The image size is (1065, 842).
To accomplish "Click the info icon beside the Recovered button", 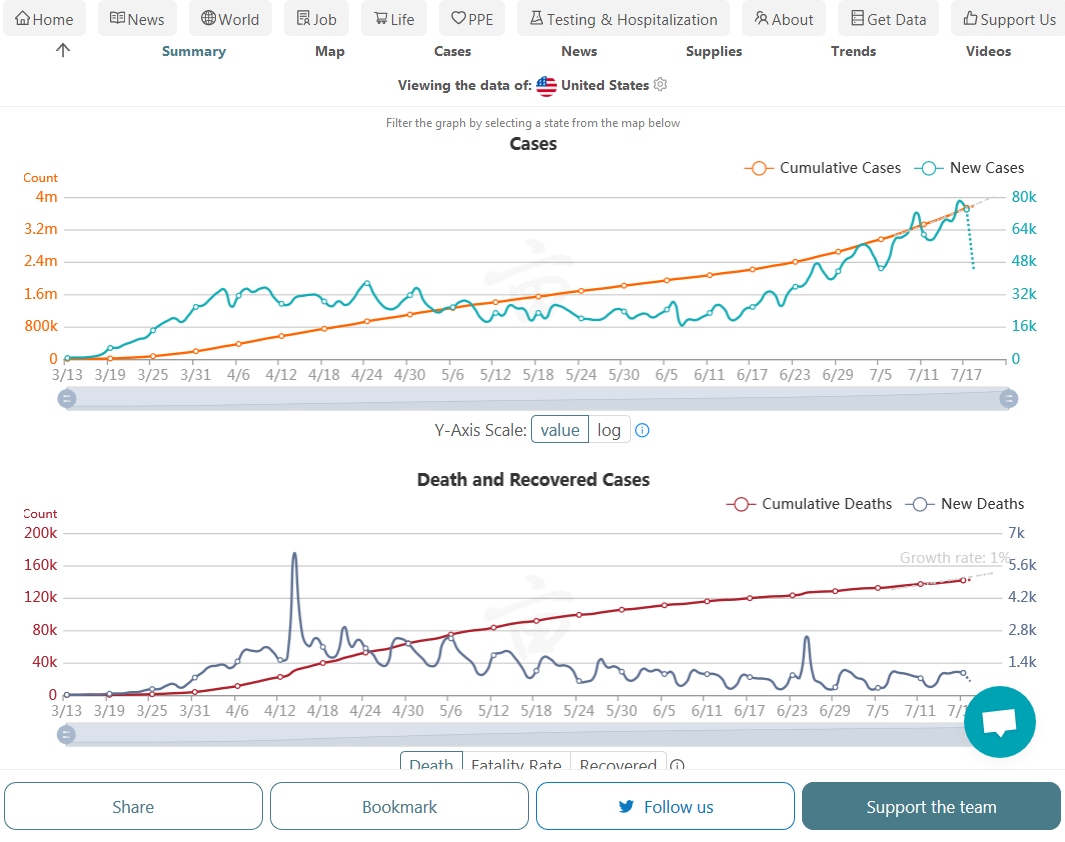I will tap(677, 766).
